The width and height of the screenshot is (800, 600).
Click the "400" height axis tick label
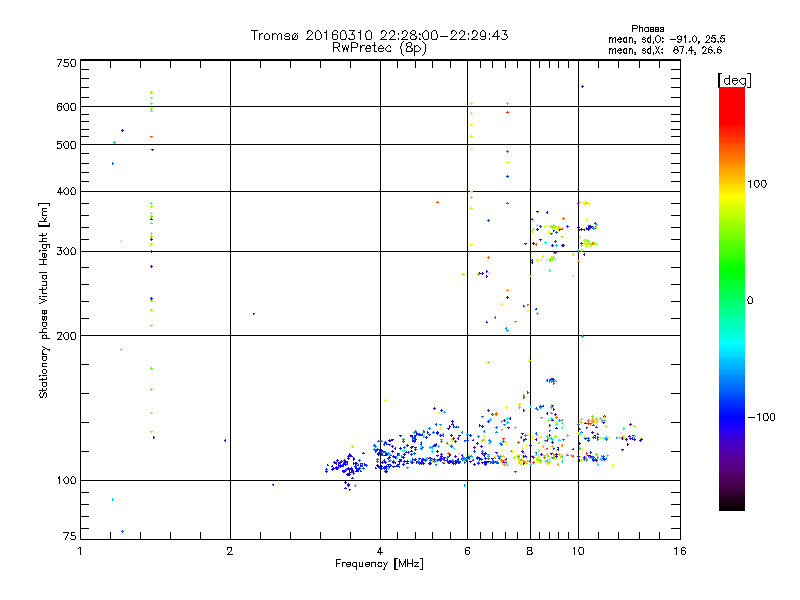(x=66, y=191)
